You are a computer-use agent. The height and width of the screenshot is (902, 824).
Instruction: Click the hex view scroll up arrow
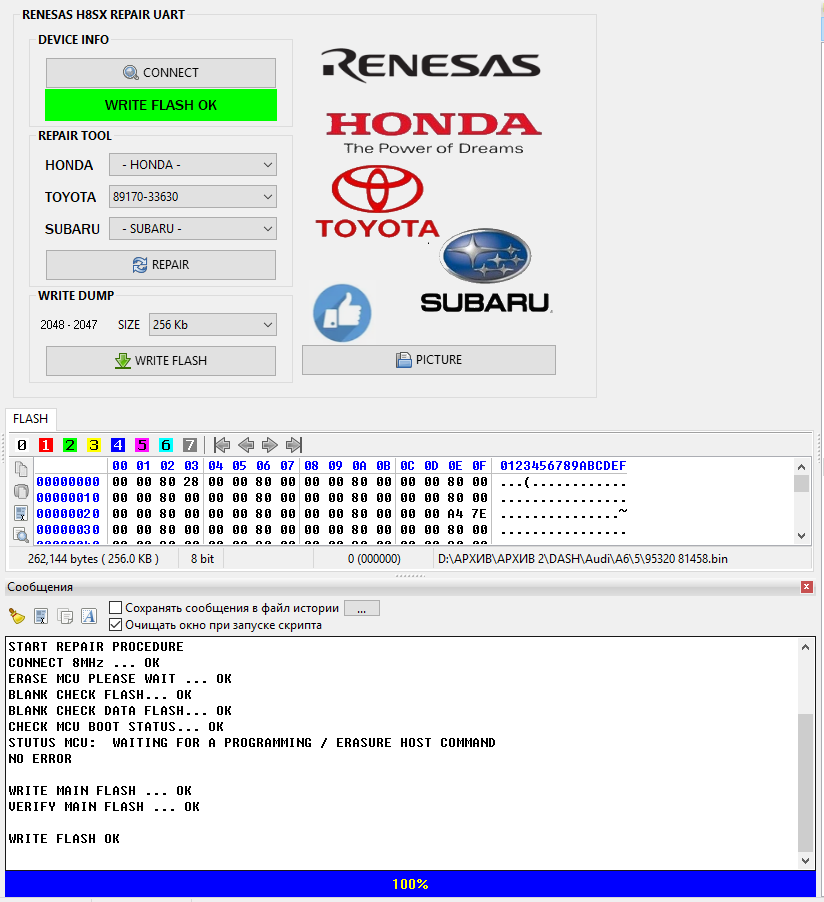(x=802, y=467)
